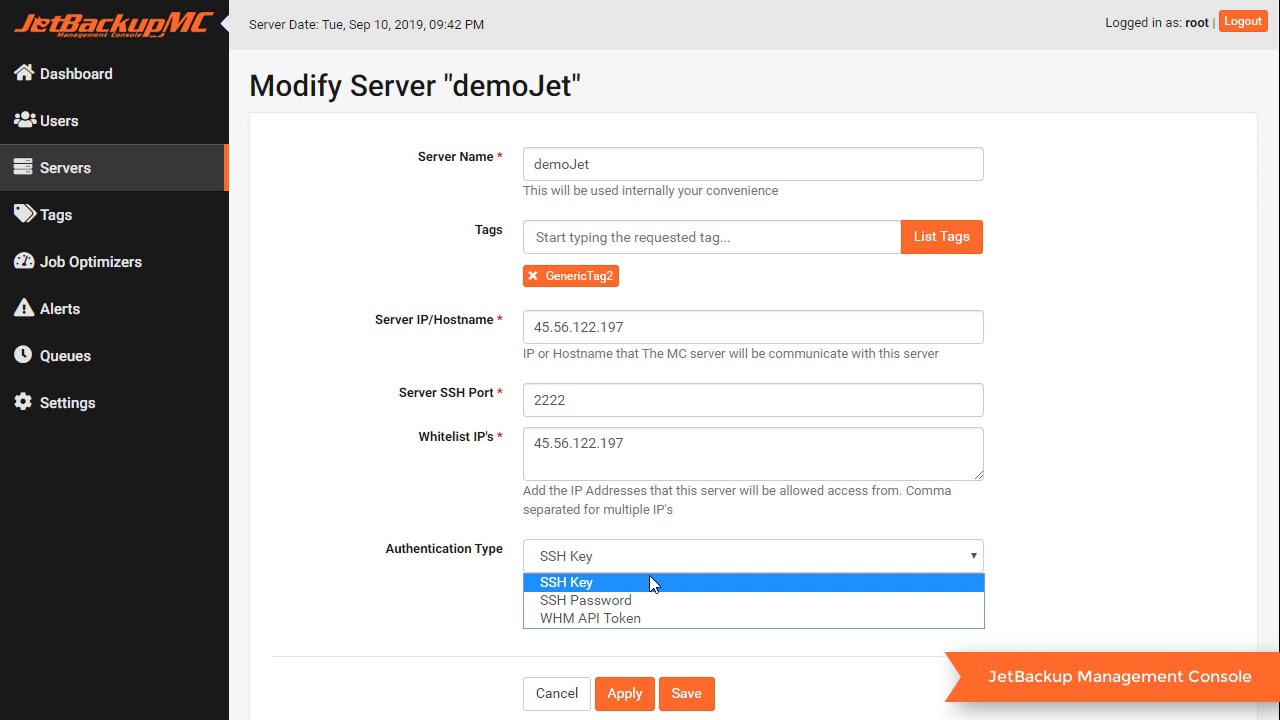The image size is (1280, 720).
Task: Choose WHM API Token option
Action: point(754,618)
